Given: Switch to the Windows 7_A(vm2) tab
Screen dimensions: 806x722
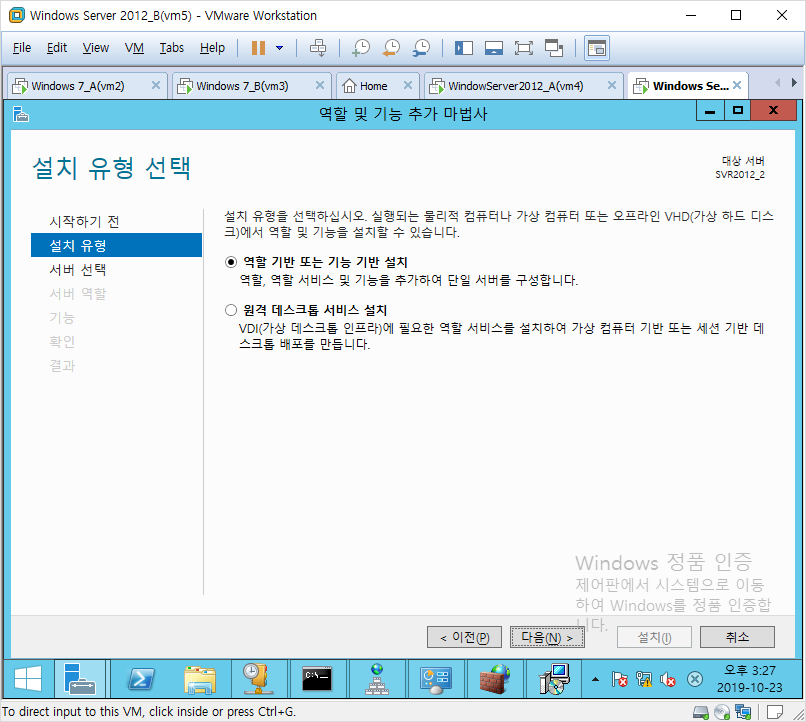Looking at the screenshot, I should (x=77, y=86).
